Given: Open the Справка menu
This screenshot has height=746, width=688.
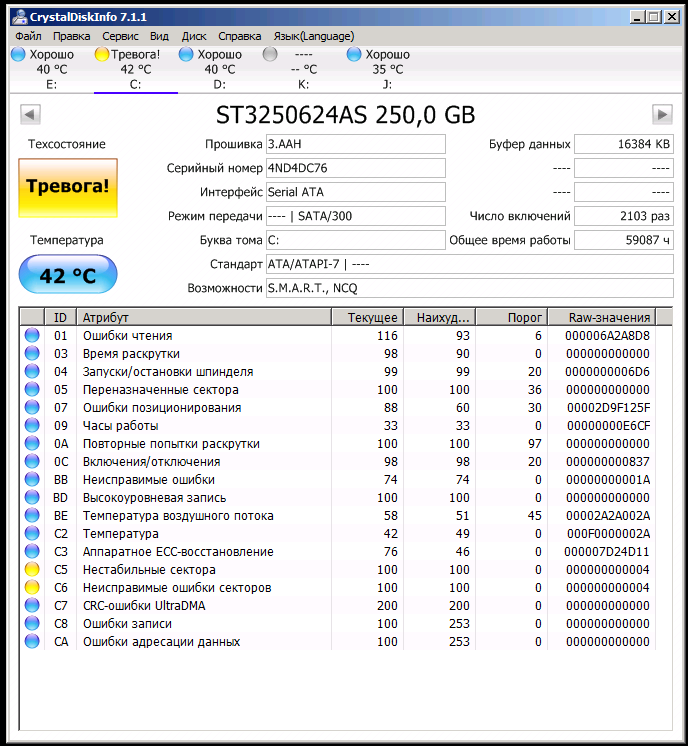Looking at the screenshot, I should 239,36.
